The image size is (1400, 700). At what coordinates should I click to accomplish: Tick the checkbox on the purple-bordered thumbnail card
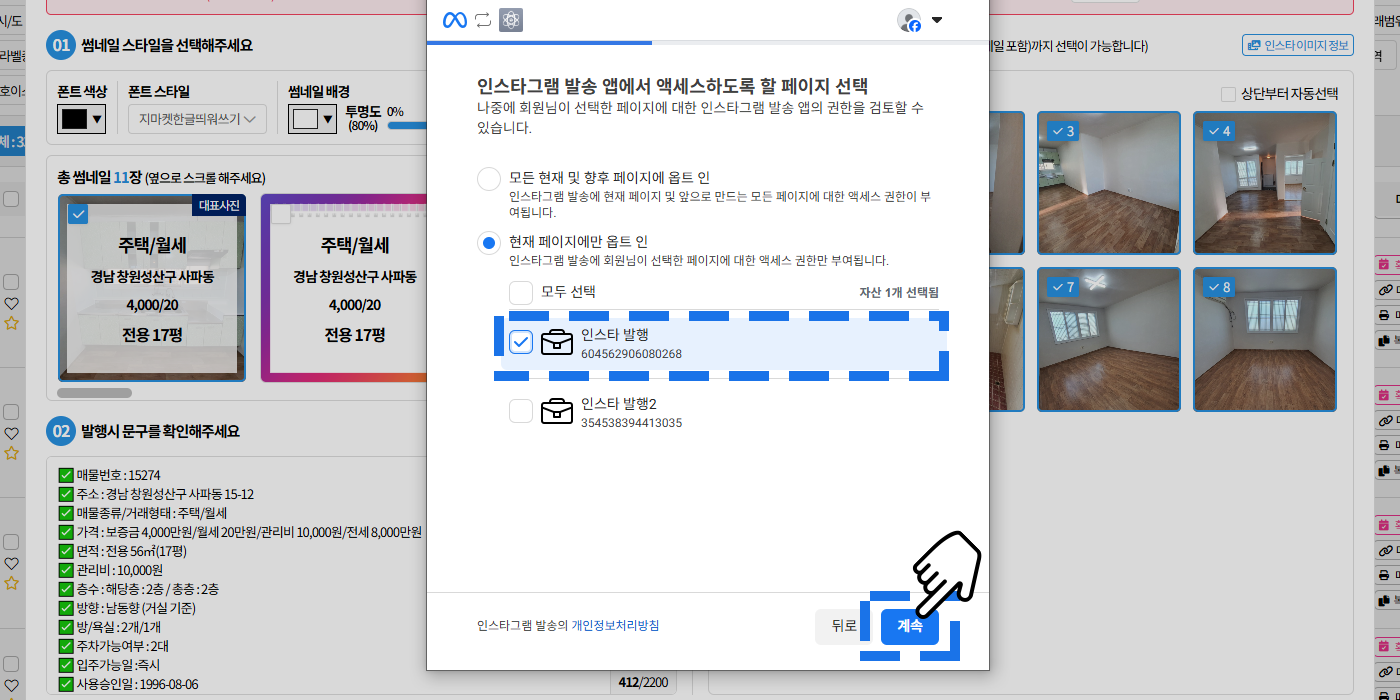tap(281, 214)
